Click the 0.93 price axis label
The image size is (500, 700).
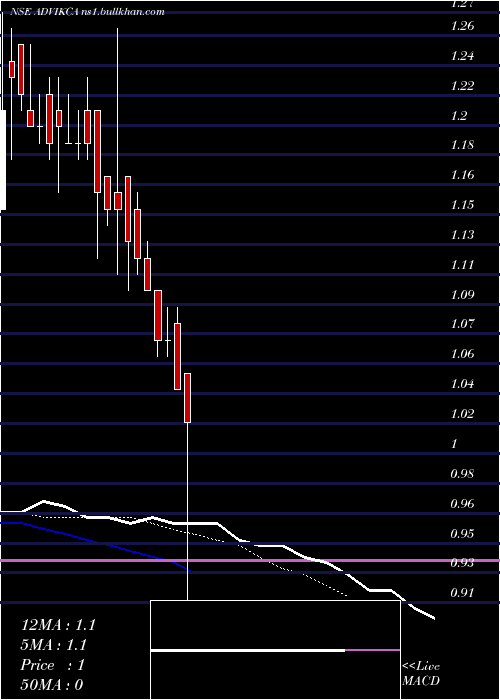pyautogui.click(x=462, y=563)
